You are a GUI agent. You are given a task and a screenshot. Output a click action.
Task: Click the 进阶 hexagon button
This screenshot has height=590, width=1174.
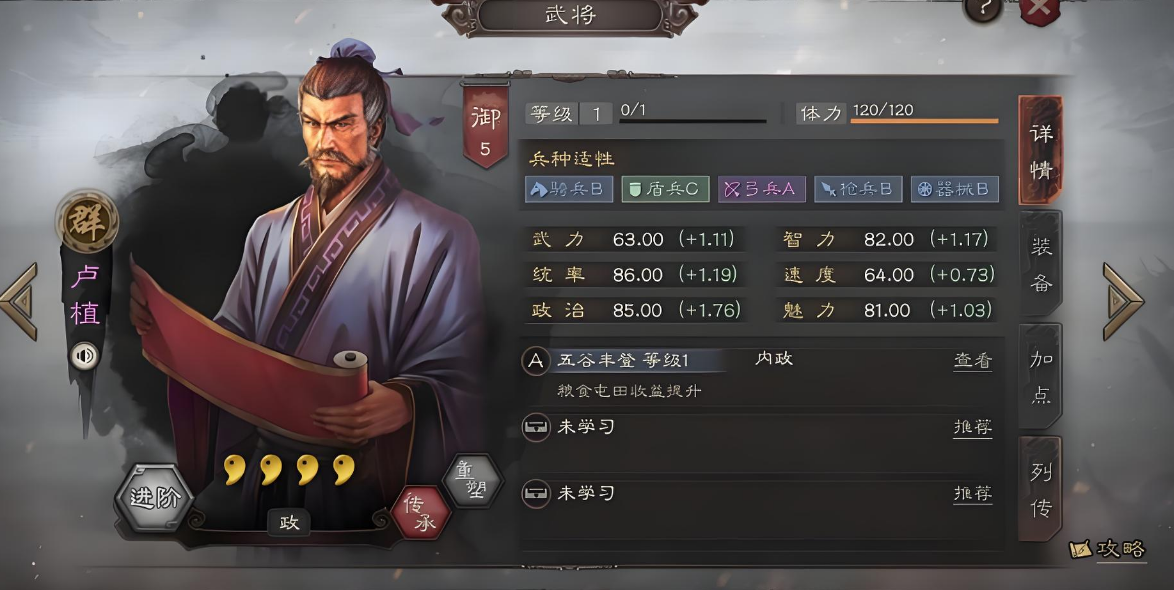click(154, 498)
